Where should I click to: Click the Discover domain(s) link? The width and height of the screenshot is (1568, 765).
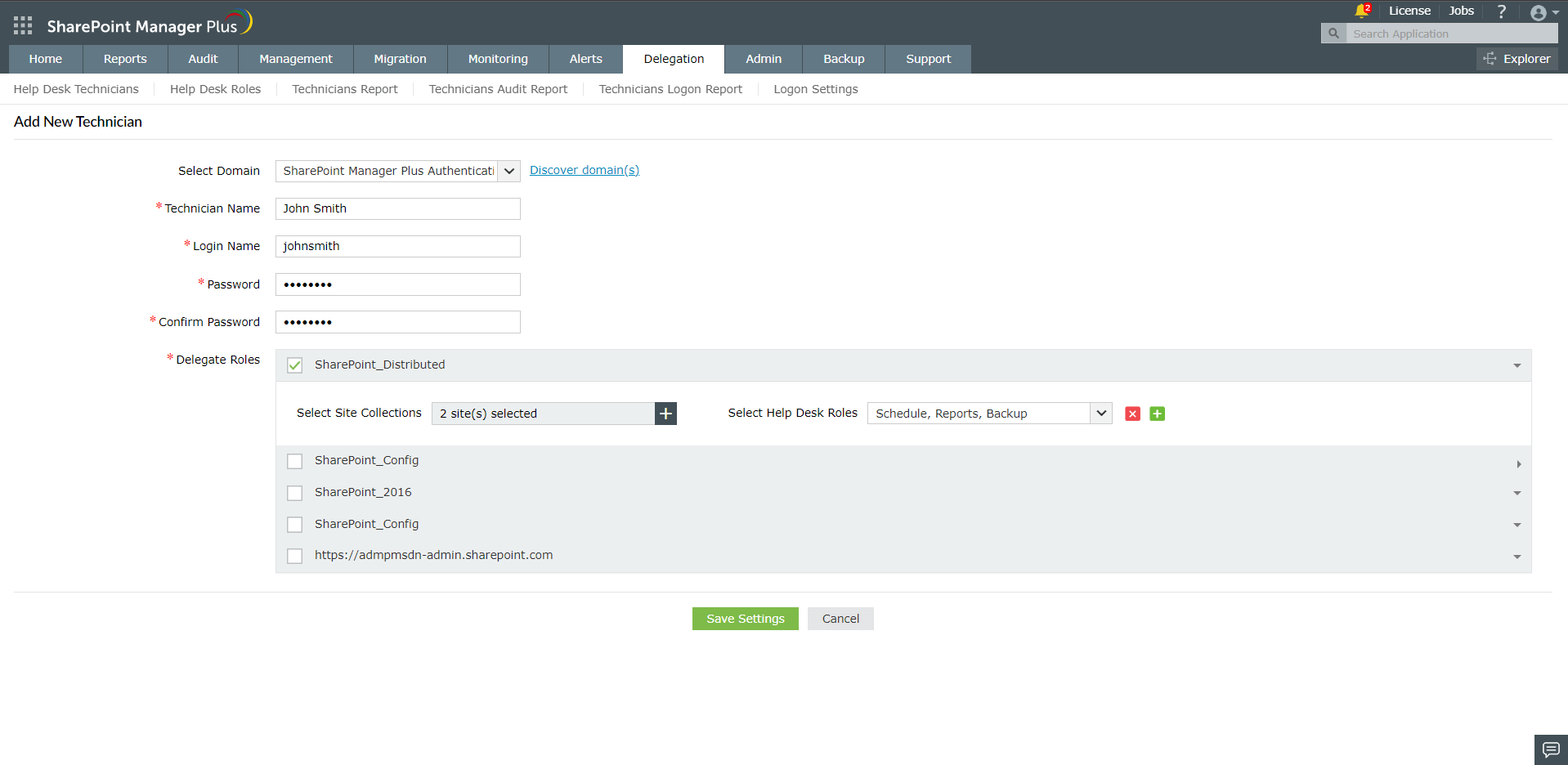585,170
